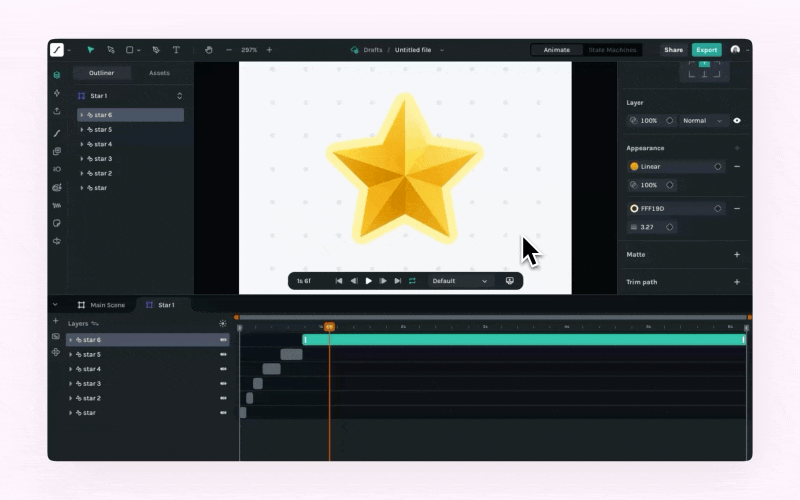Switch to the Assets tab

pyautogui.click(x=159, y=73)
